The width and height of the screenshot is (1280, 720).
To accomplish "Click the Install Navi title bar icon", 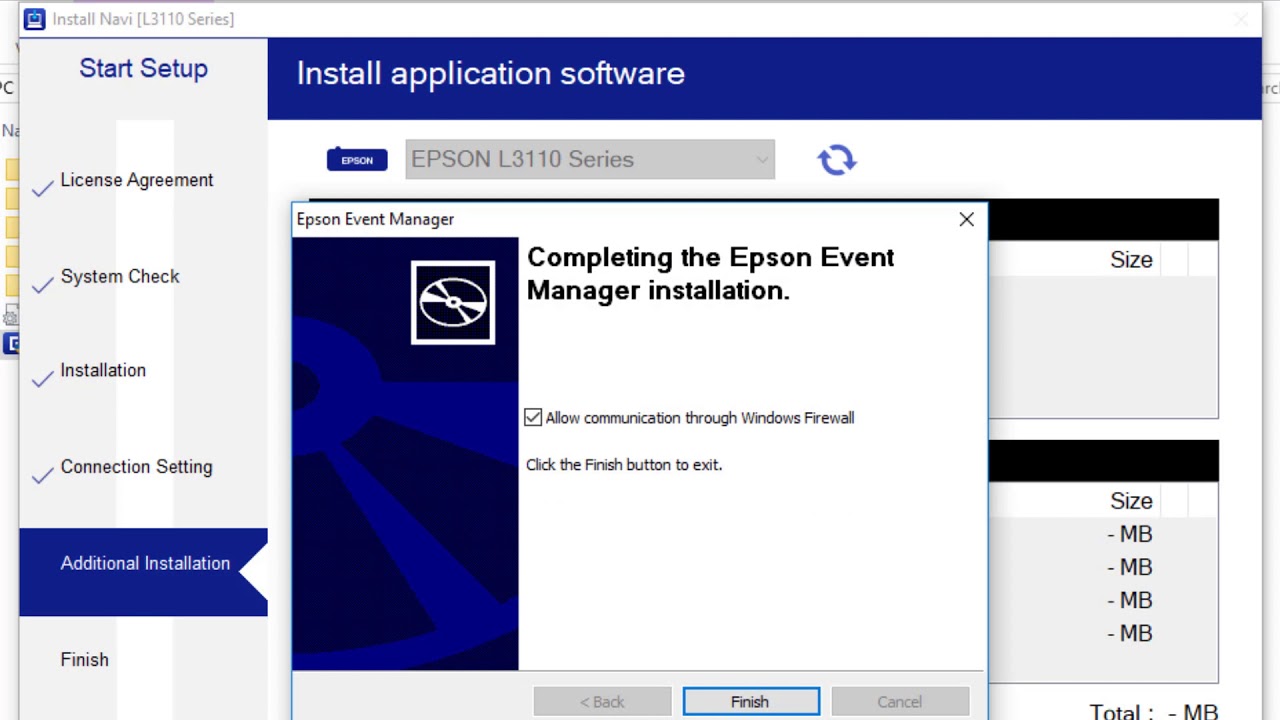I will coord(35,19).
